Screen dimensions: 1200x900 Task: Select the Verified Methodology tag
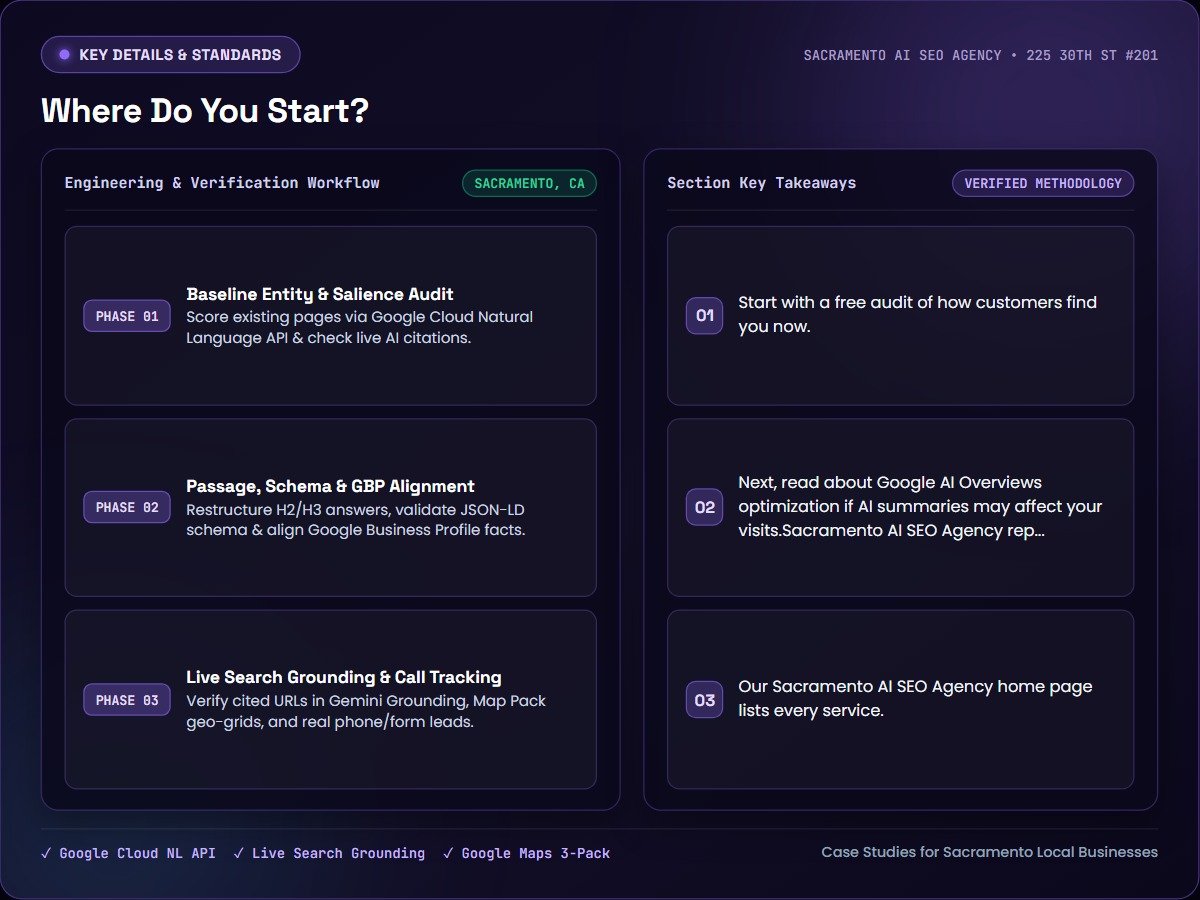1043,184
